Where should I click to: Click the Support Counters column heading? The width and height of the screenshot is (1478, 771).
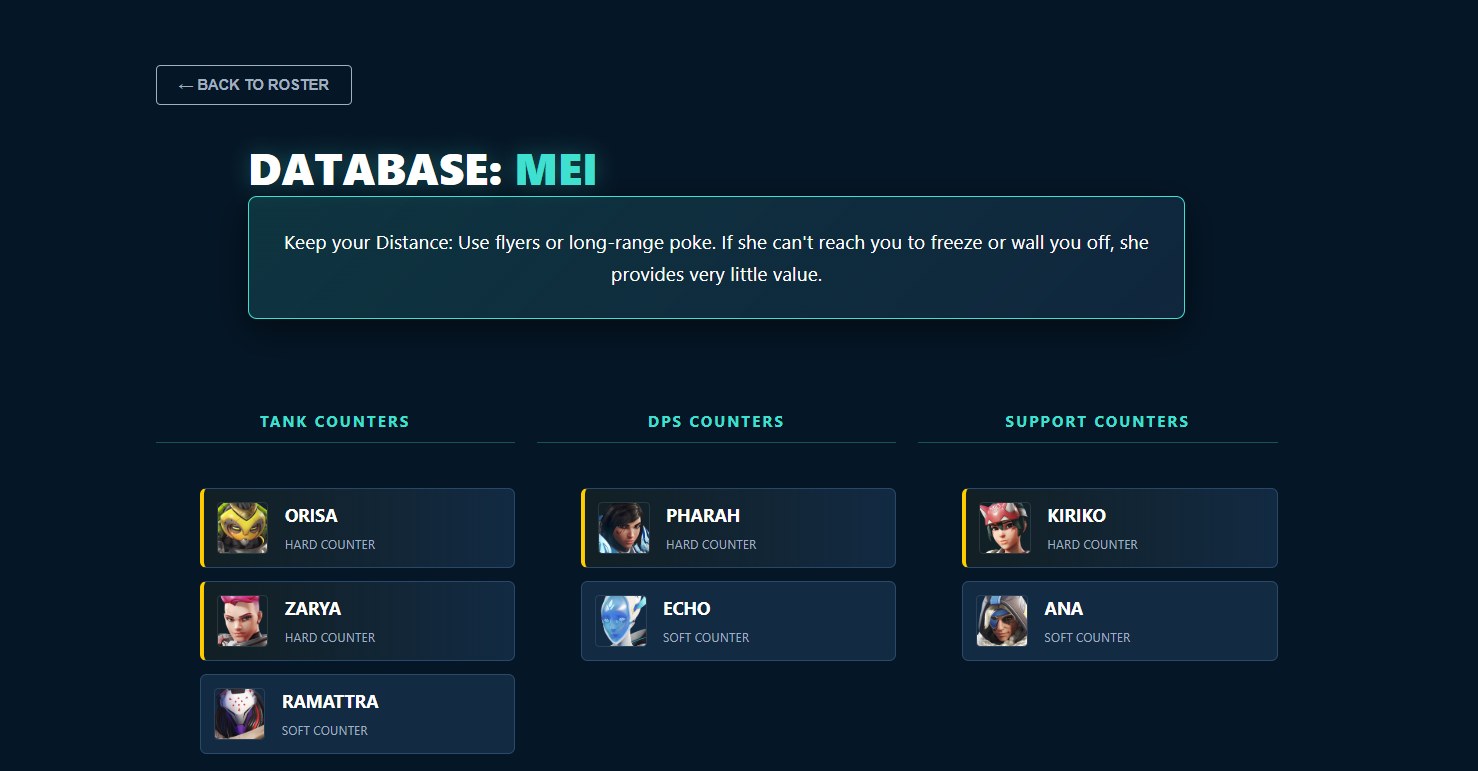[1097, 422]
